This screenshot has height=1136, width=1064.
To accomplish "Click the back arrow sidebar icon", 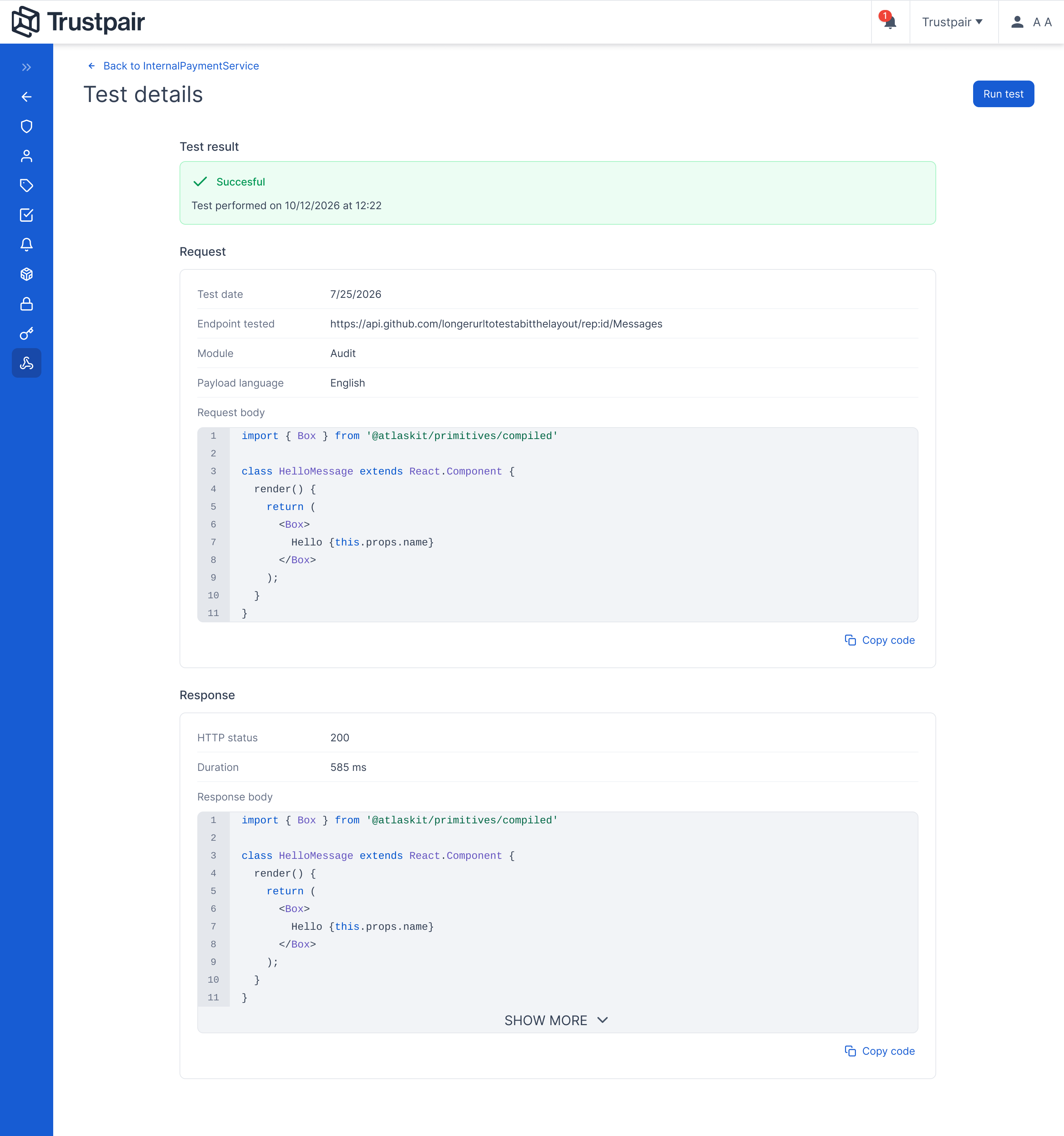I will pos(26,97).
